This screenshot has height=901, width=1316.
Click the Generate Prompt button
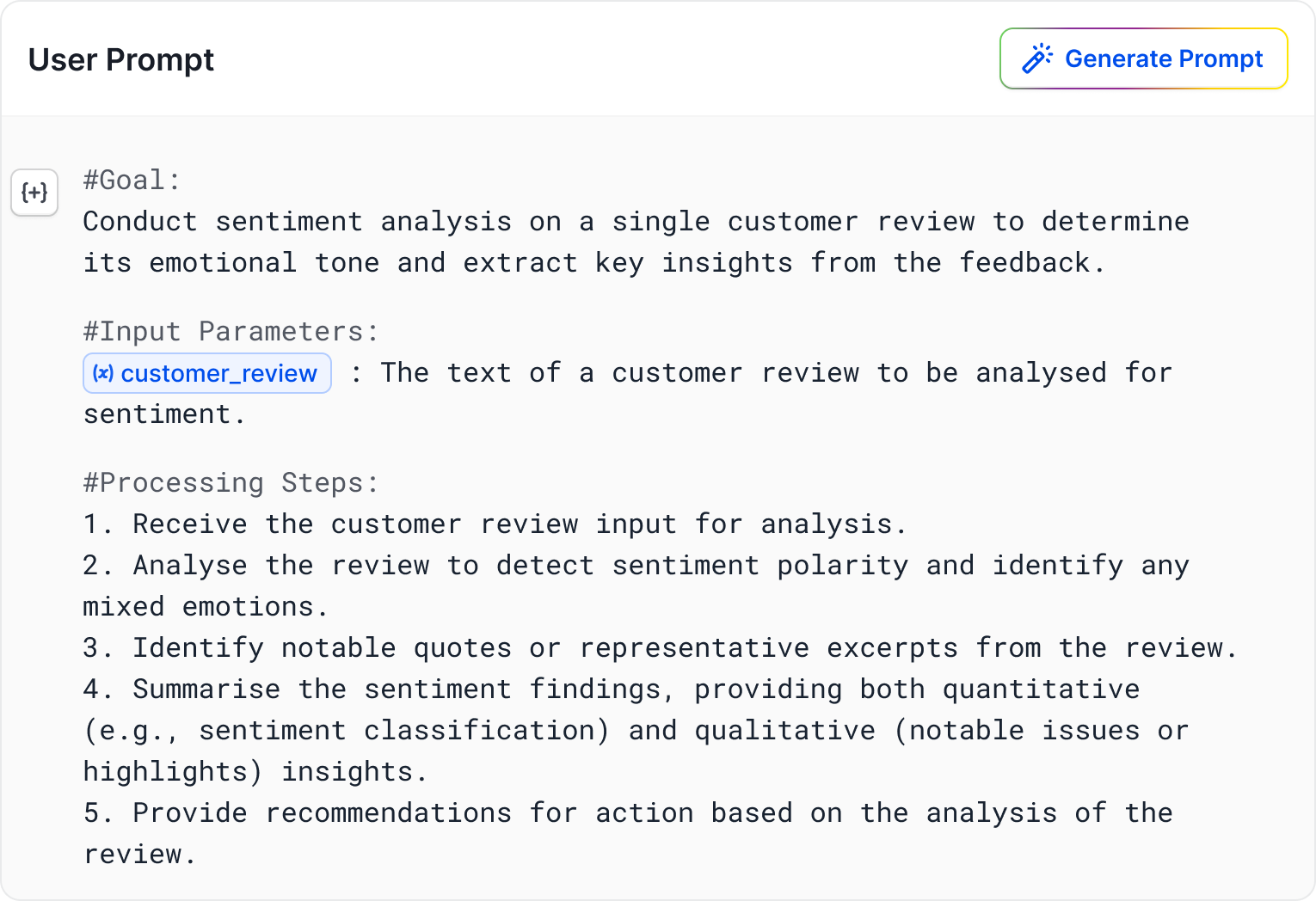tap(1143, 58)
